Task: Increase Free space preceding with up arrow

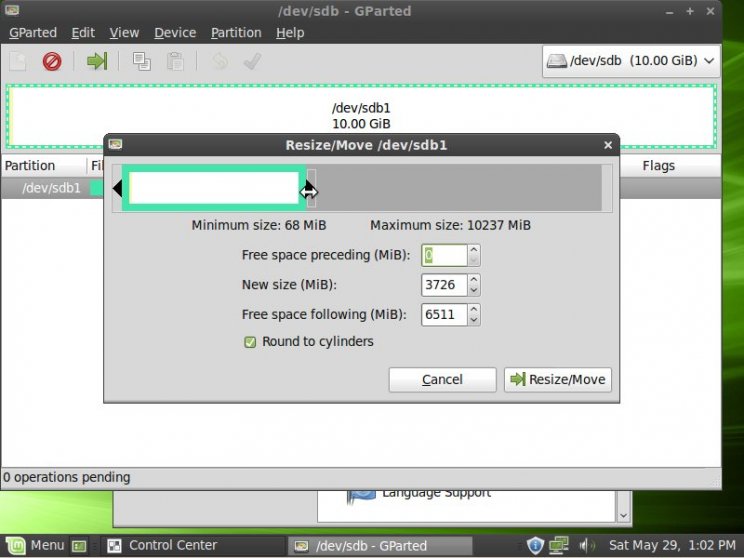Action: point(474,250)
